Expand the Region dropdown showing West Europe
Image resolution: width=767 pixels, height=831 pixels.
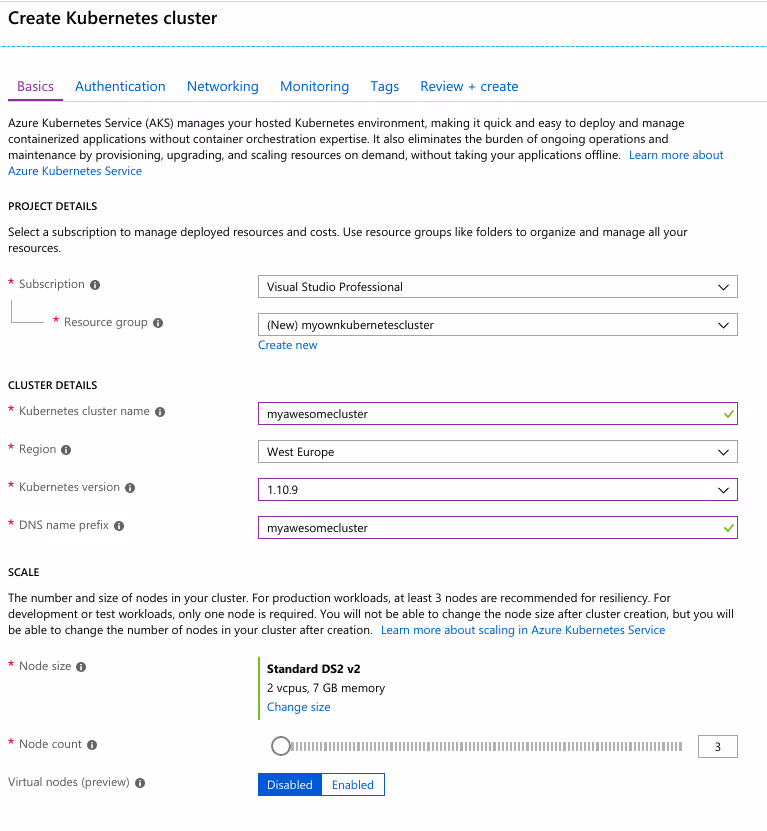tap(497, 452)
